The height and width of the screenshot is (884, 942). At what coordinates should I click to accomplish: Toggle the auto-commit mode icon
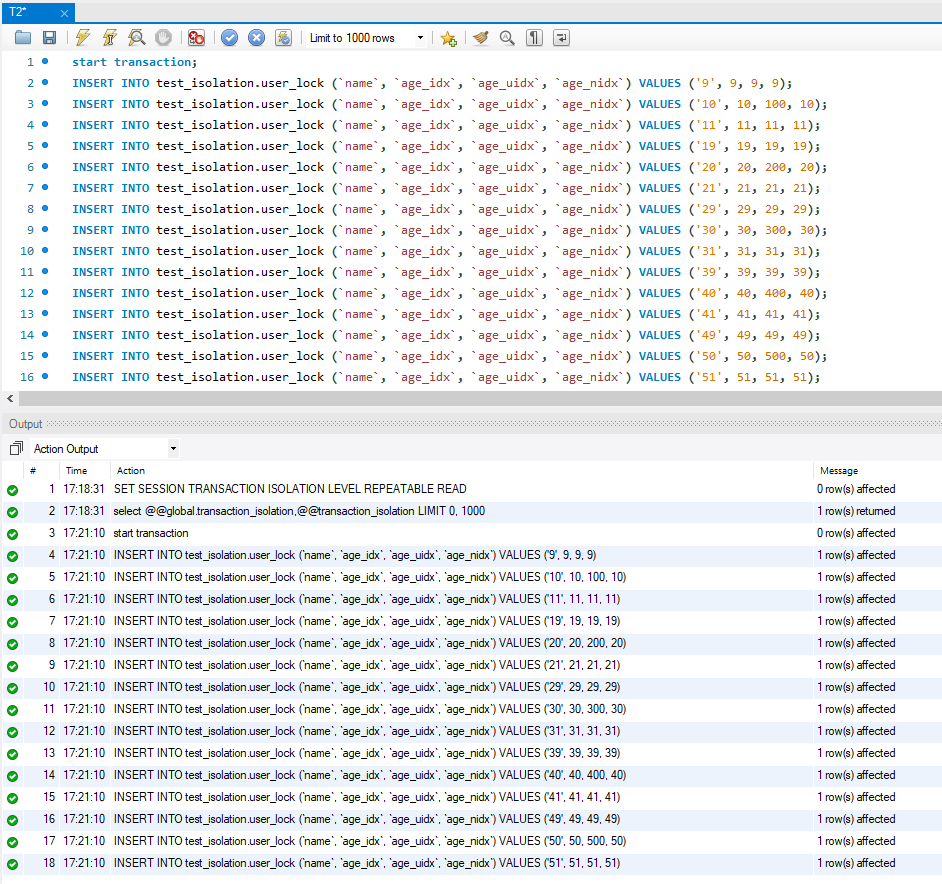pyautogui.click(x=283, y=38)
